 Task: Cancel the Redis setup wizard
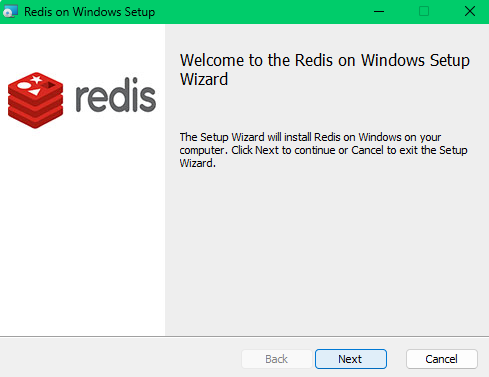[x=441, y=359]
